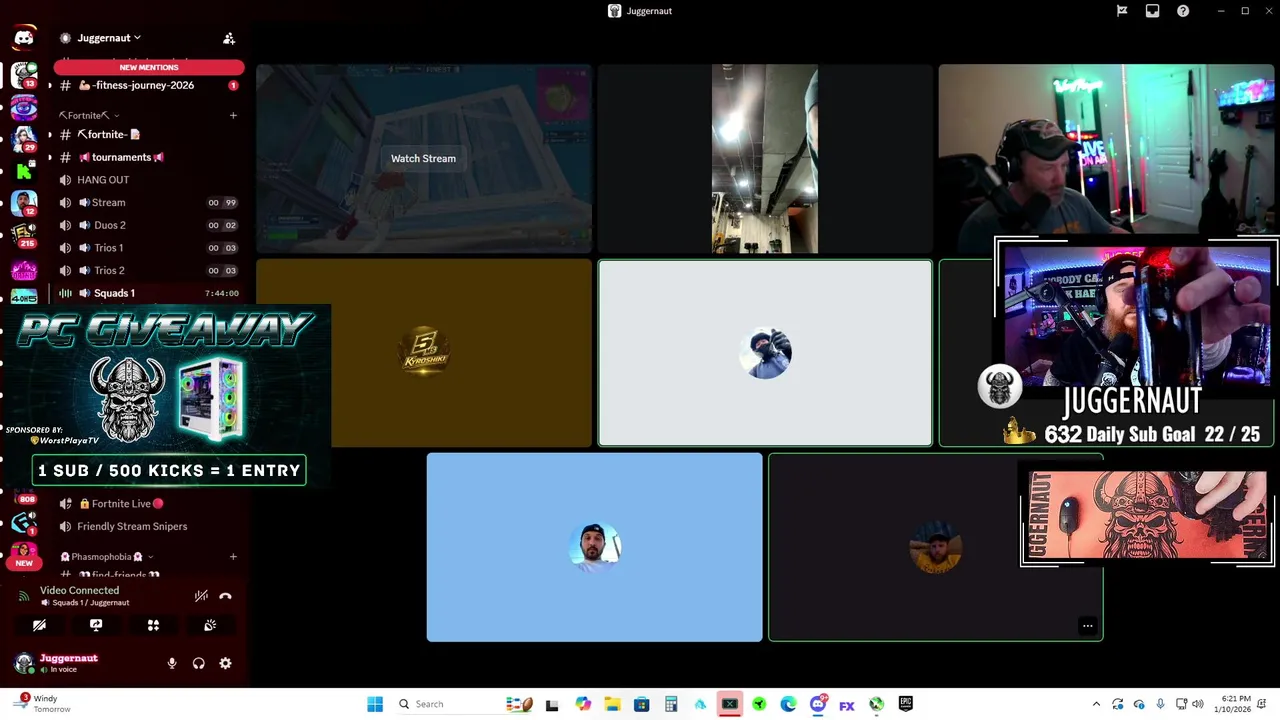The height and width of the screenshot is (720, 1280).
Task: Expand threads arrow beside fitness-journey-2026
Action: pos(50,85)
